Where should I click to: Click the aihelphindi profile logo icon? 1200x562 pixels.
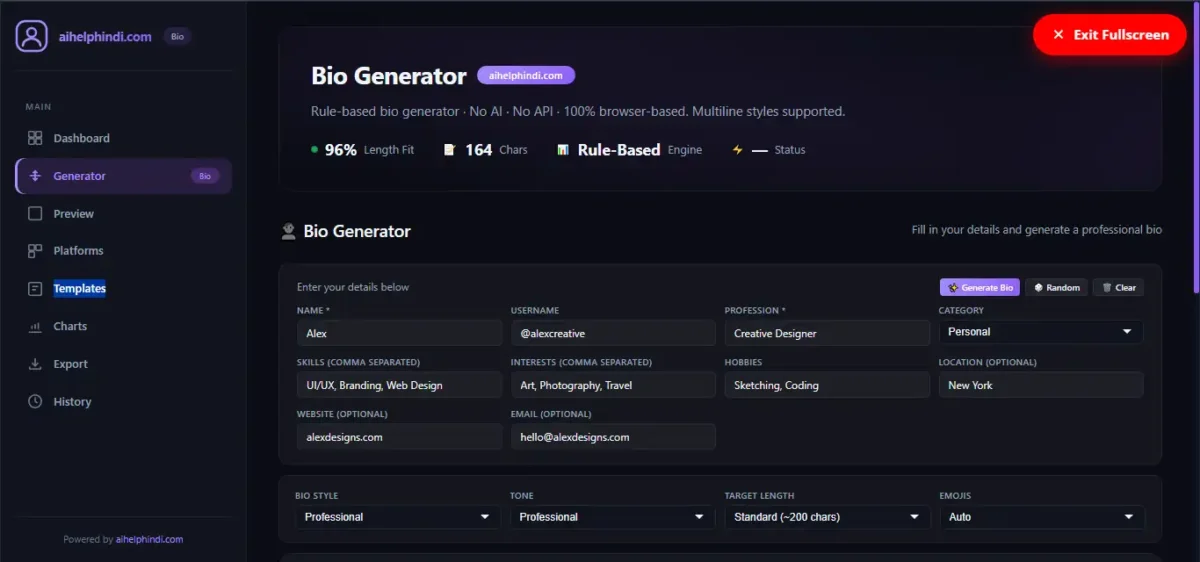click(x=32, y=36)
